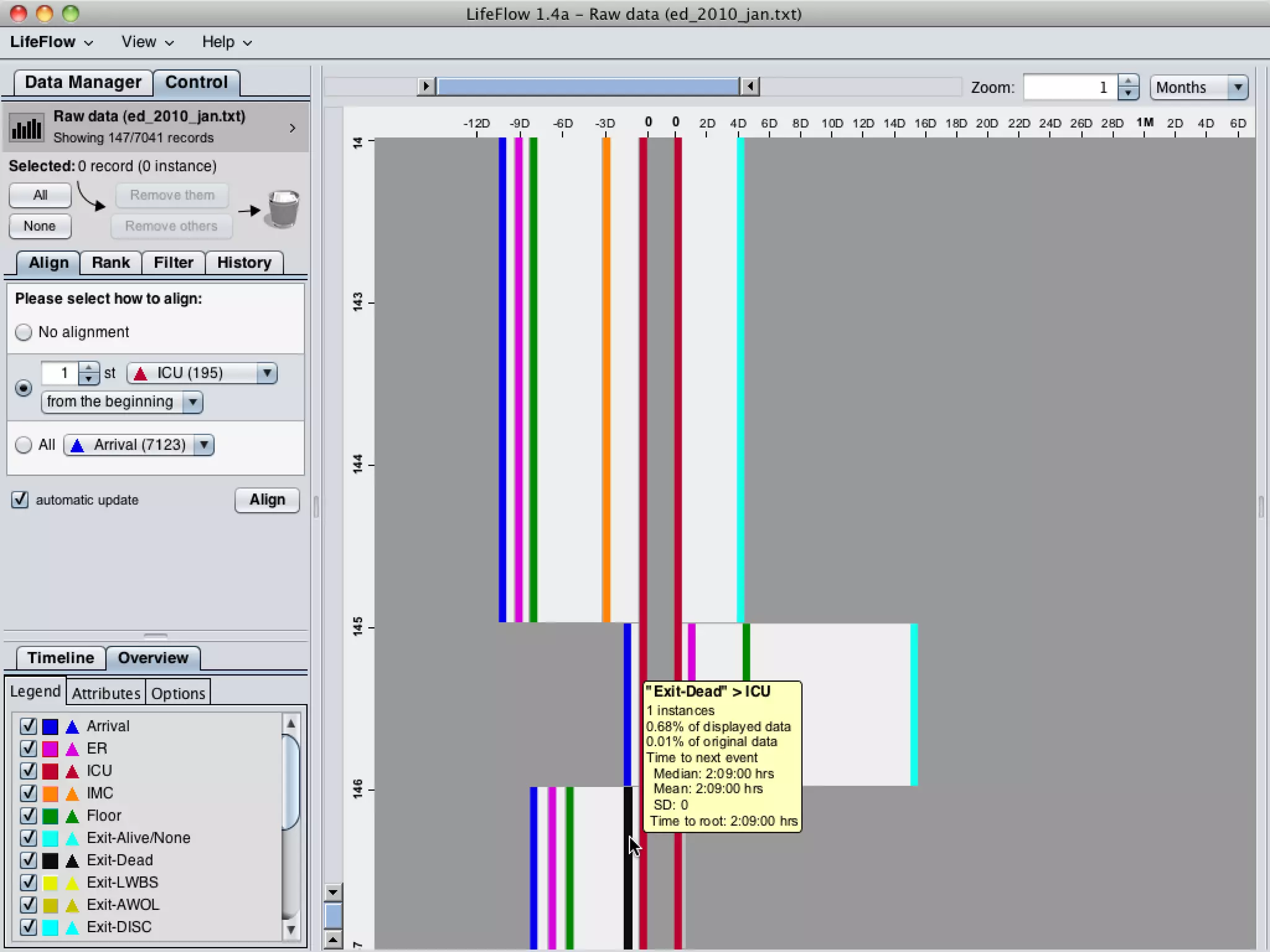The width and height of the screenshot is (1270, 952).
Task: Click the right arrow on range slider
Action: [x=425, y=86]
